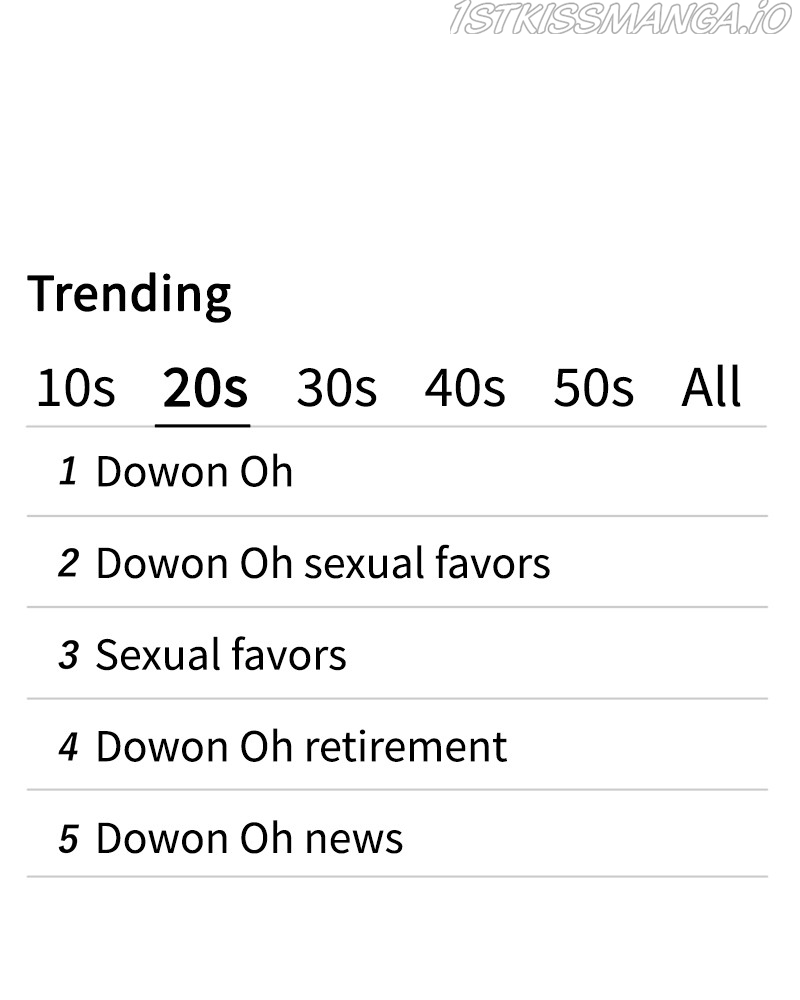Open 'Dowon Oh news' trending item
The height and width of the screenshot is (1000, 800).
pyautogui.click(x=249, y=838)
